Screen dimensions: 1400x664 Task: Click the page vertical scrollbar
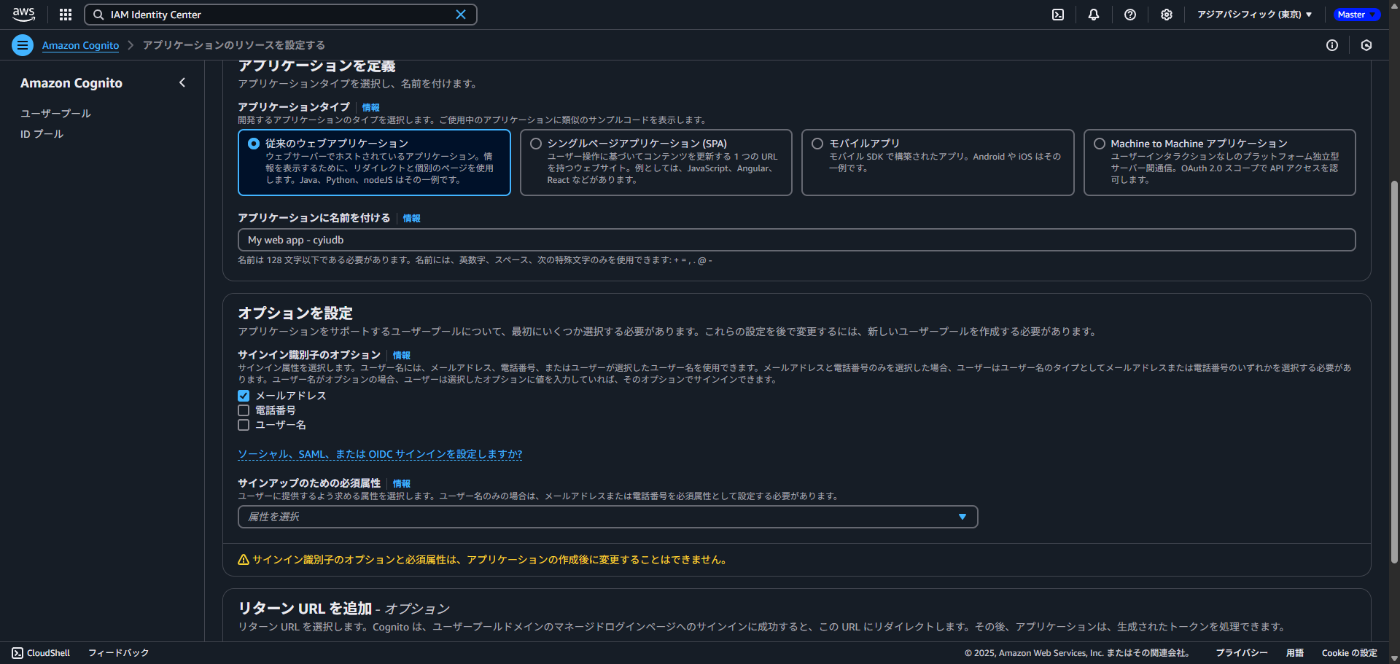click(x=1395, y=370)
